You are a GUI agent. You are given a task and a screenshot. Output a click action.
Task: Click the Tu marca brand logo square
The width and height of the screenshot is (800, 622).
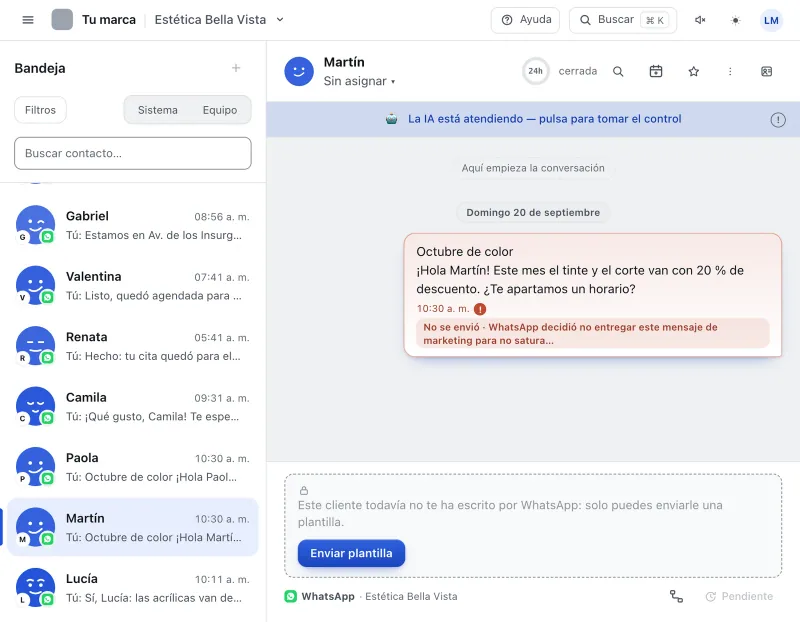coord(62,20)
